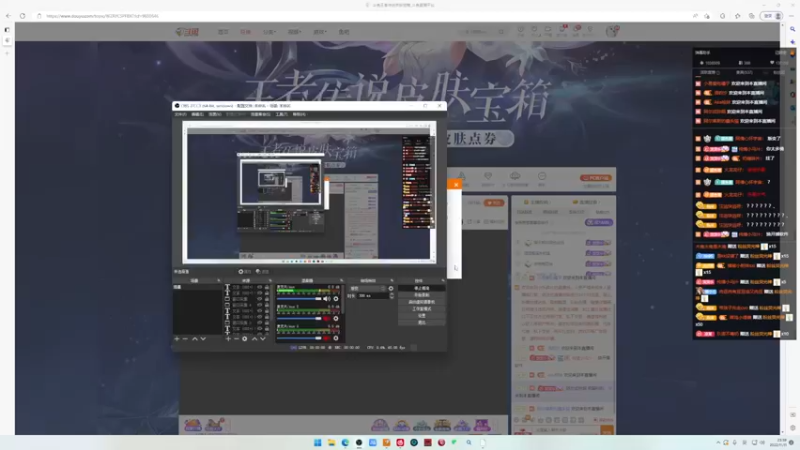Go back in the browser
This screenshot has height=450, width=800.
[x=8, y=16]
